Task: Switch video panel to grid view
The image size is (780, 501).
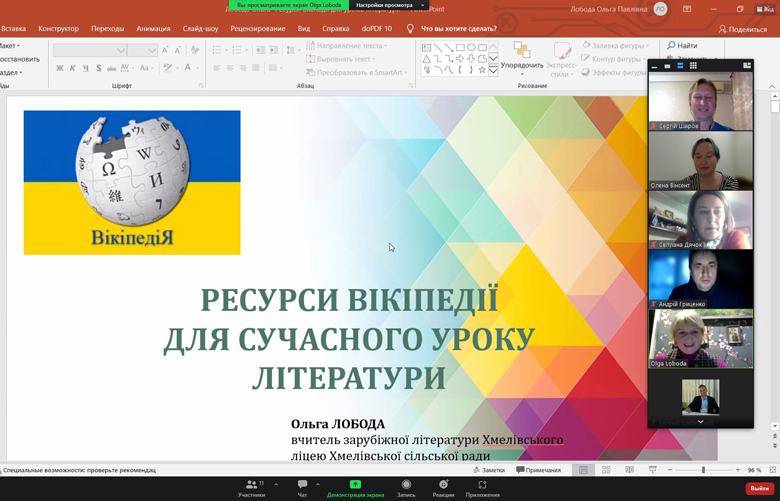Action: pyautogui.click(x=693, y=66)
